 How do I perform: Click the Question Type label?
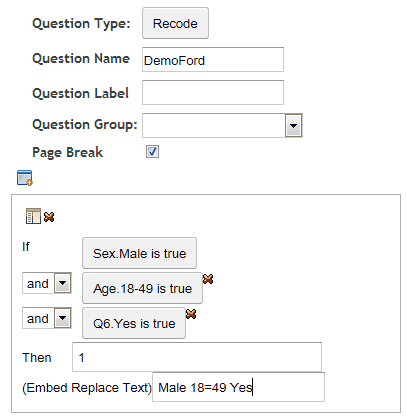coord(81,24)
